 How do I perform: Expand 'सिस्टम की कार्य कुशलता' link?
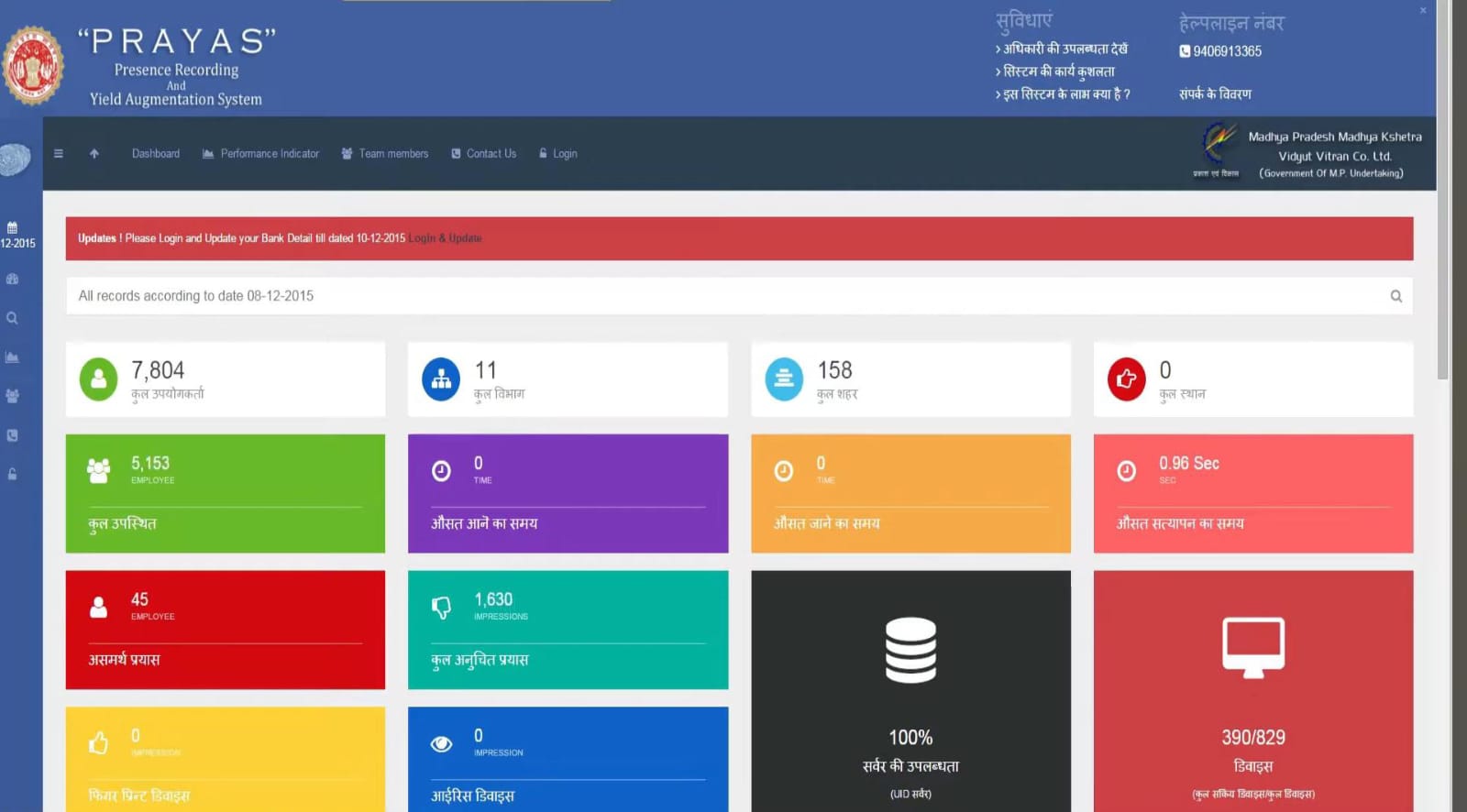point(1058,71)
